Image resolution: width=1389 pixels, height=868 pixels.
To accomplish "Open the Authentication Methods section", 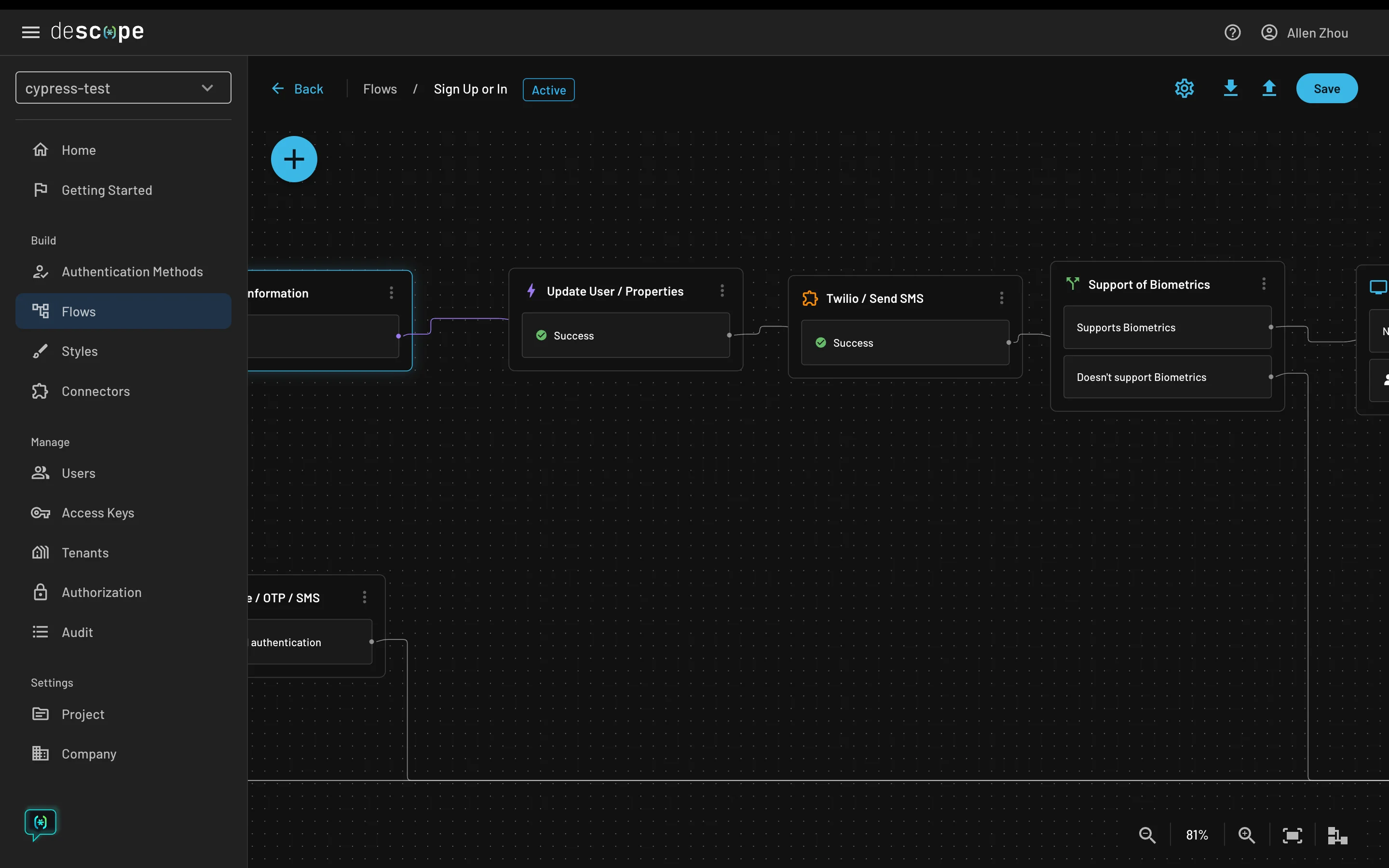I will point(132,271).
